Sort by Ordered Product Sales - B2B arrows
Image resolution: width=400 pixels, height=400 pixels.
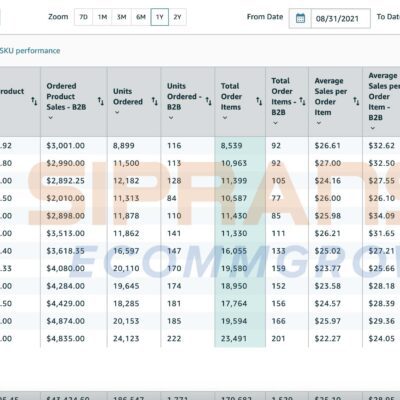tap(101, 101)
